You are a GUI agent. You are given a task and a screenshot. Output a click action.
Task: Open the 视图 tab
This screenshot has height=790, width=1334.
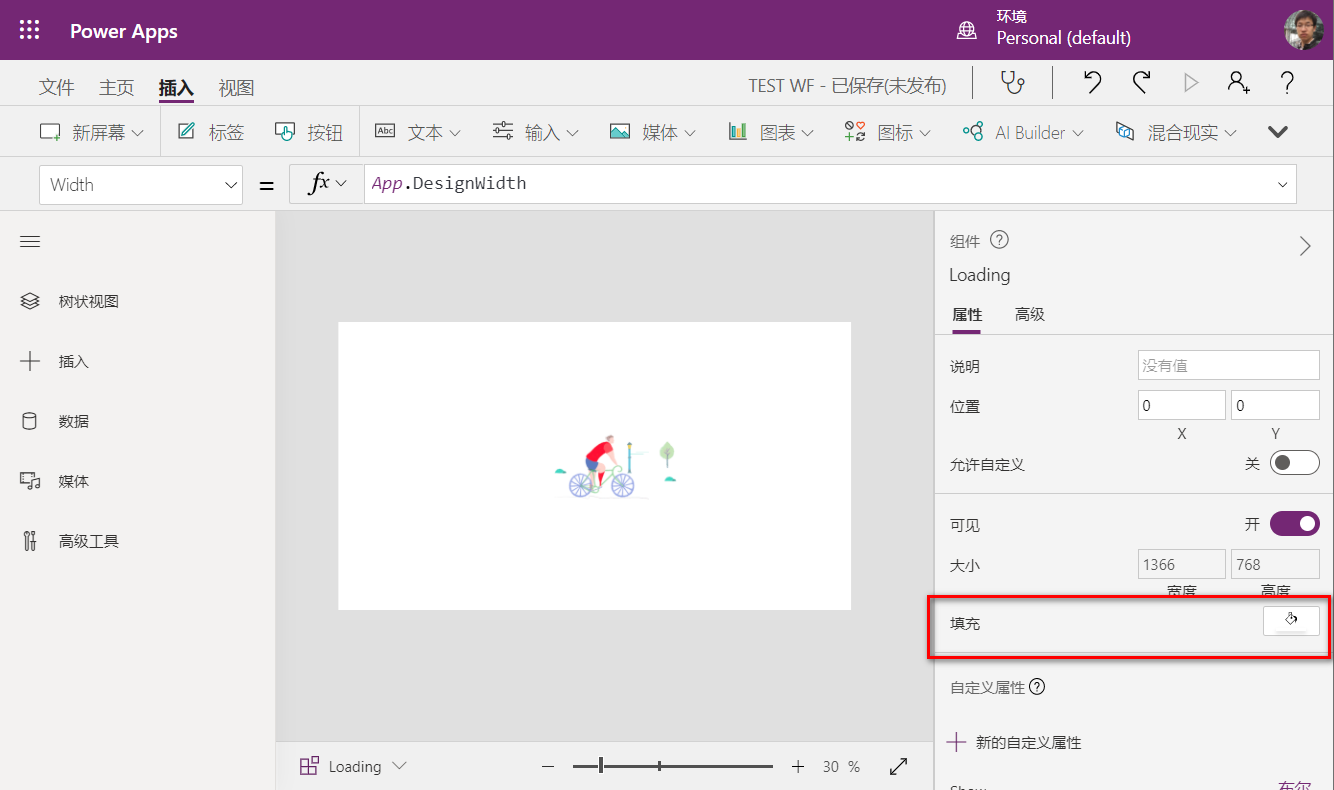pyautogui.click(x=236, y=87)
